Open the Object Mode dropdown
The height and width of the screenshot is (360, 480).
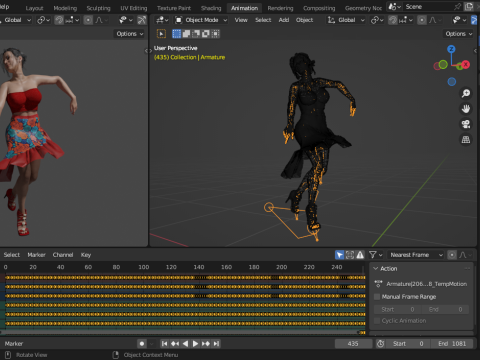tap(201, 20)
